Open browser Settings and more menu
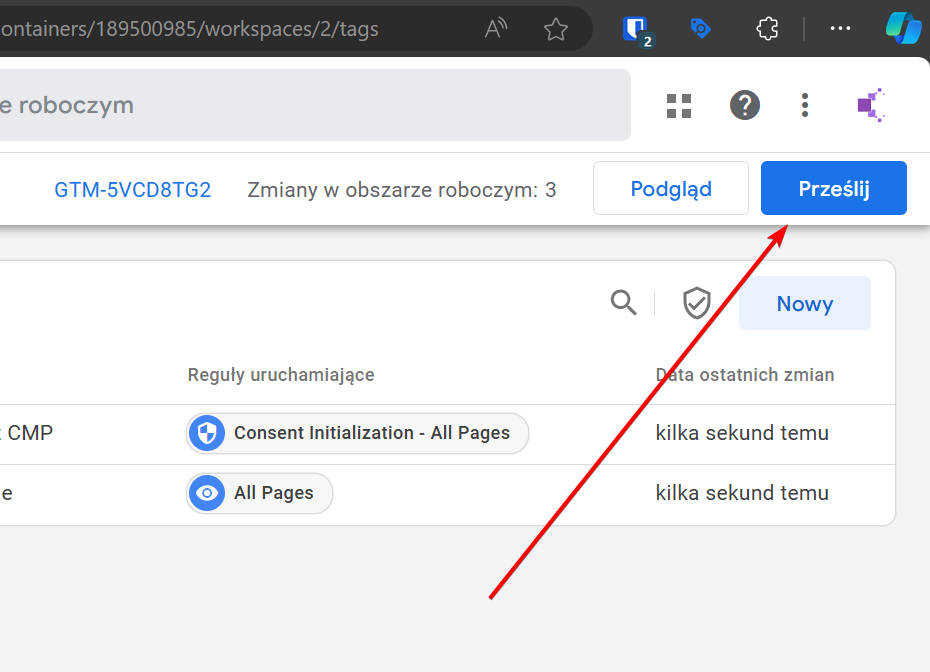The width and height of the screenshot is (930, 672). [840, 28]
